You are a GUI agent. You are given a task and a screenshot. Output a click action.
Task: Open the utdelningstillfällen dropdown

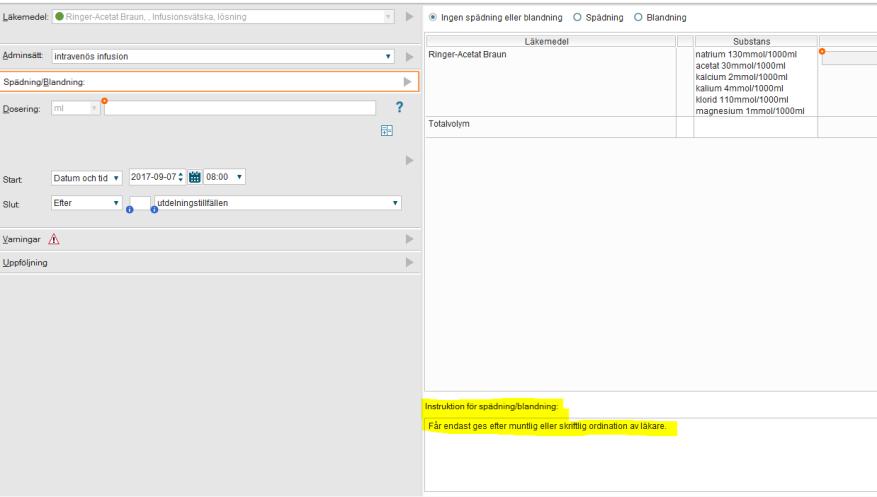[278, 203]
